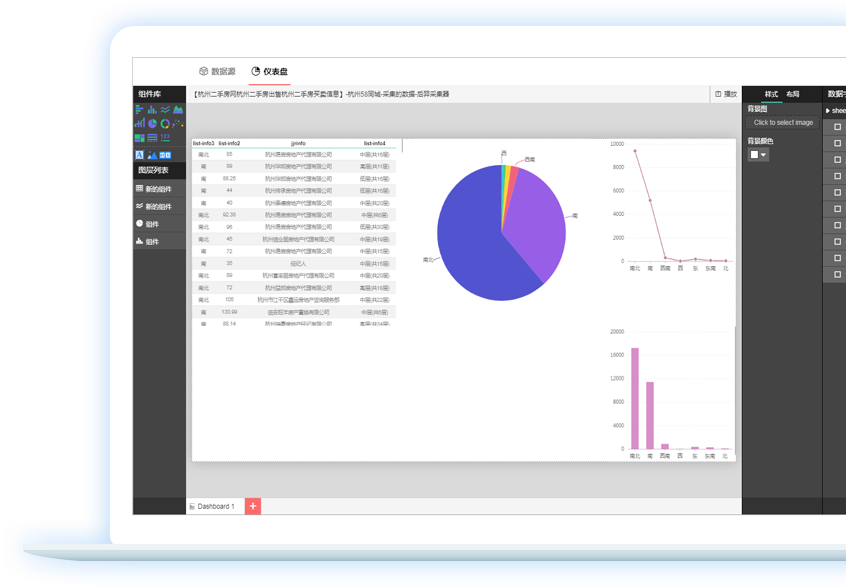Click the table grid component icon

(152, 138)
